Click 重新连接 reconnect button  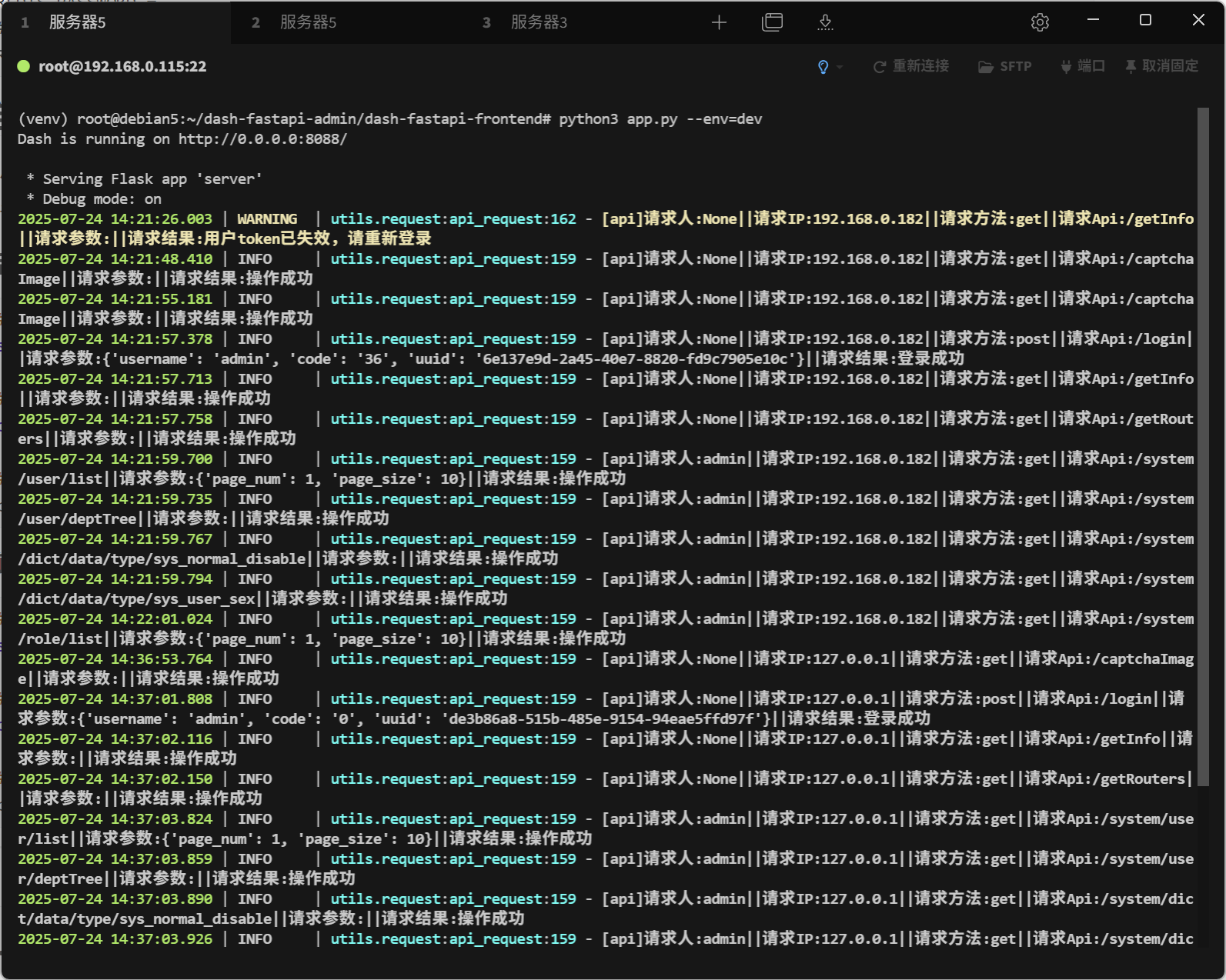click(910, 66)
